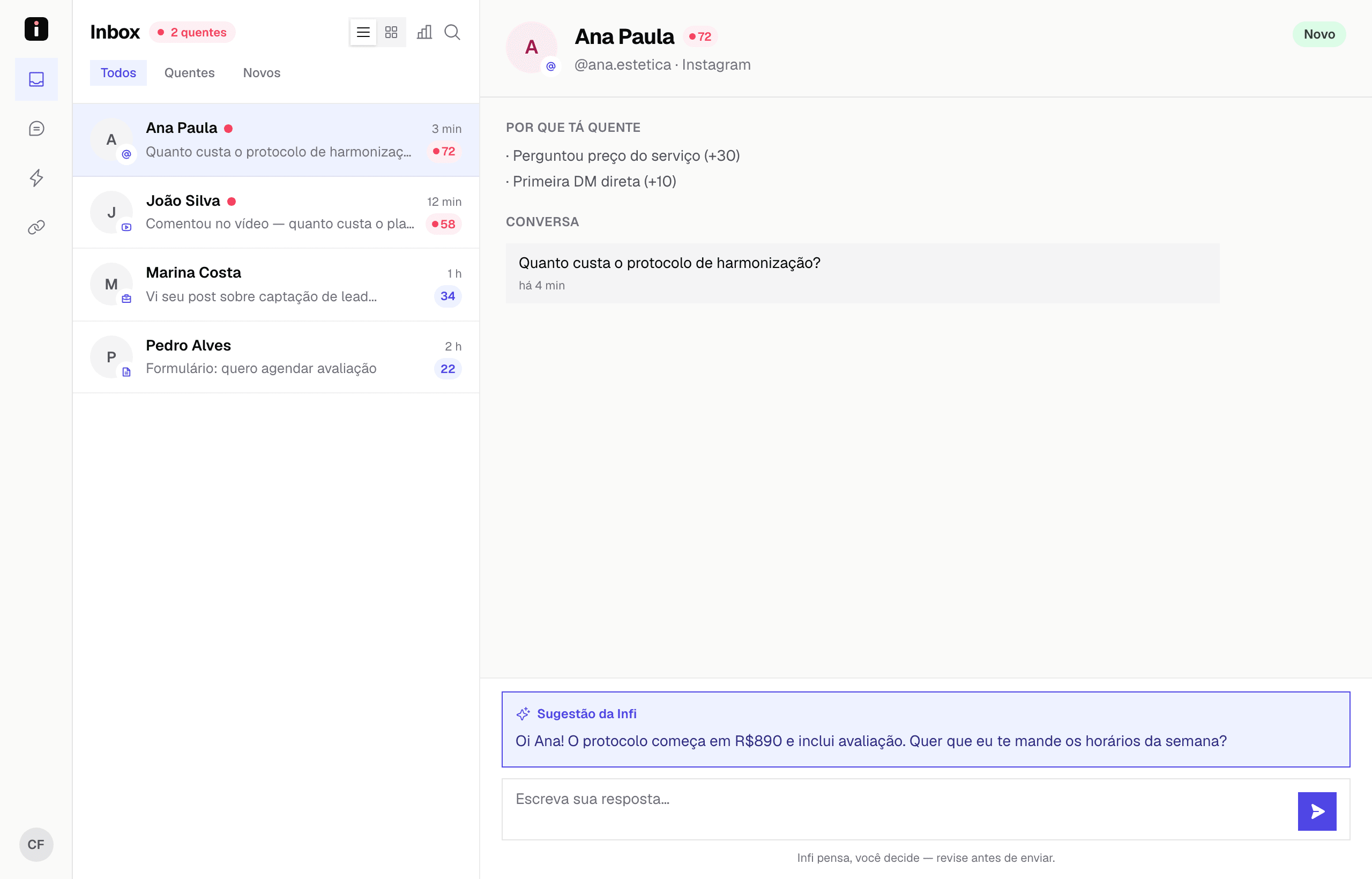Select the Novos tab
The image size is (1372, 879).
click(x=262, y=72)
